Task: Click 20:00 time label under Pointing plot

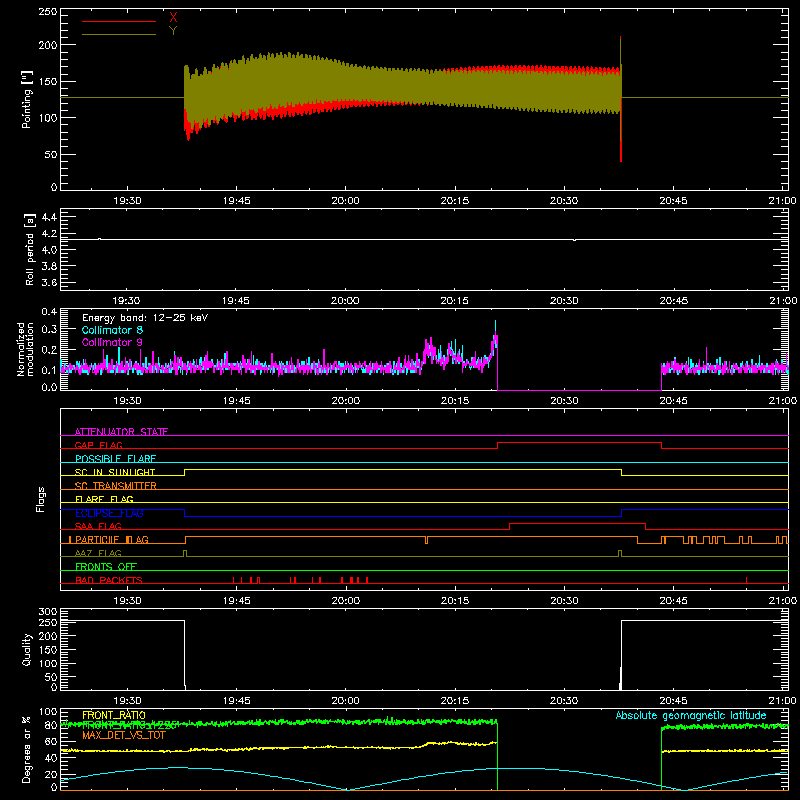Action: 345,201
